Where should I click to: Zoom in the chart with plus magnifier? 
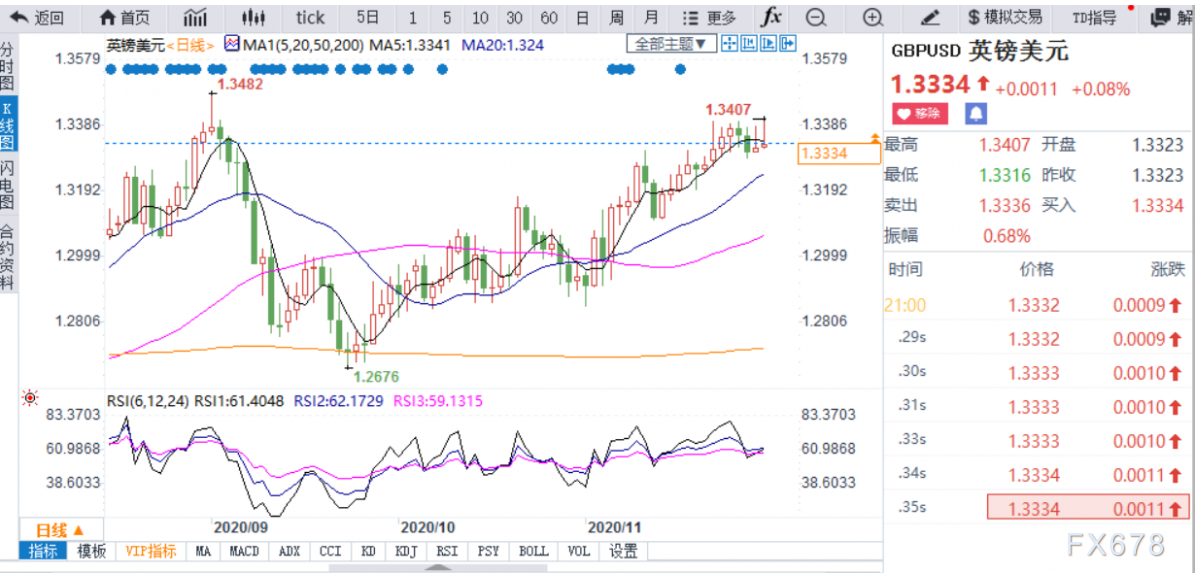click(873, 17)
